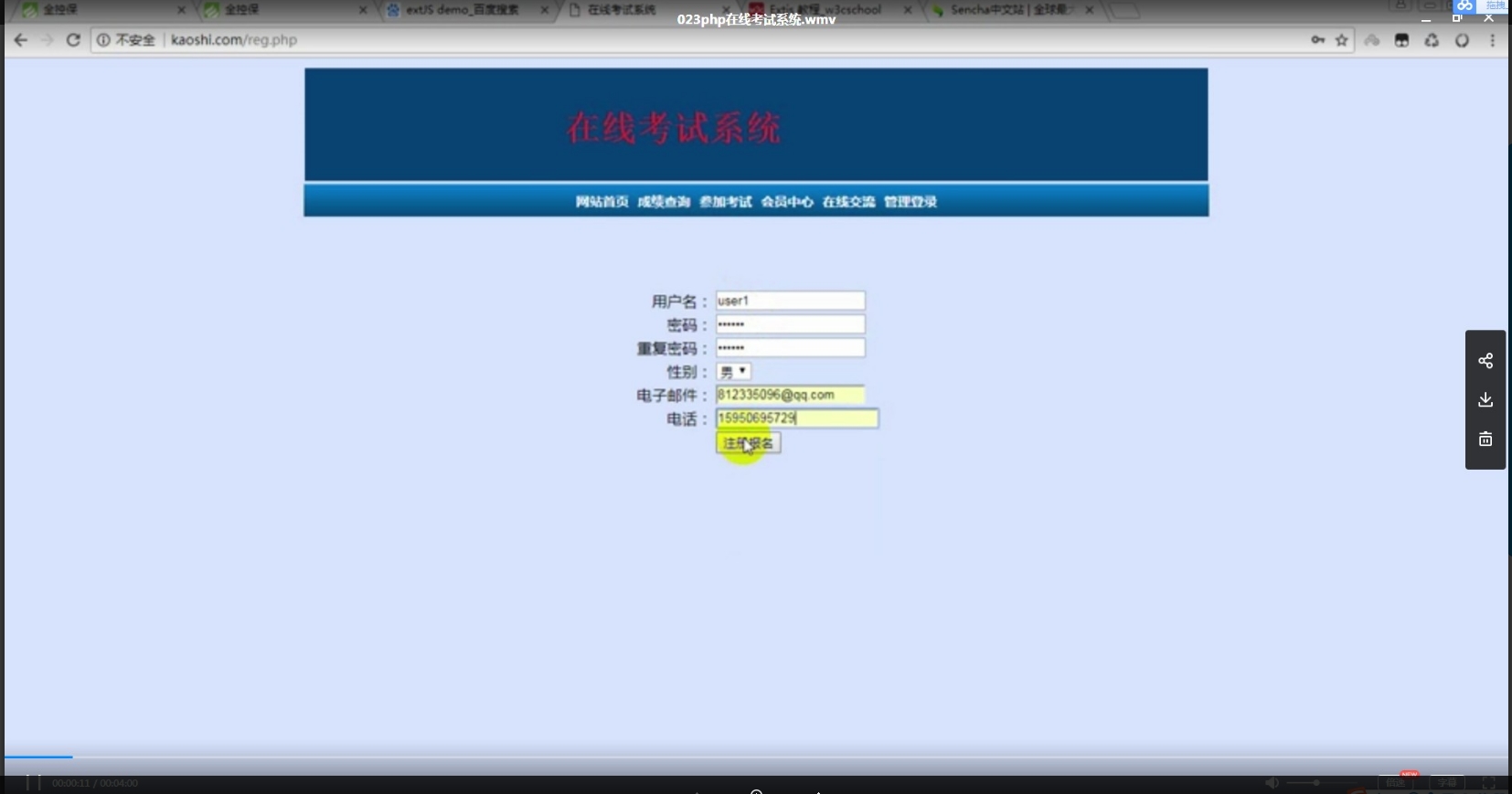Mute the video volume speaker icon
This screenshot has width=1512, height=794.
point(1272,783)
